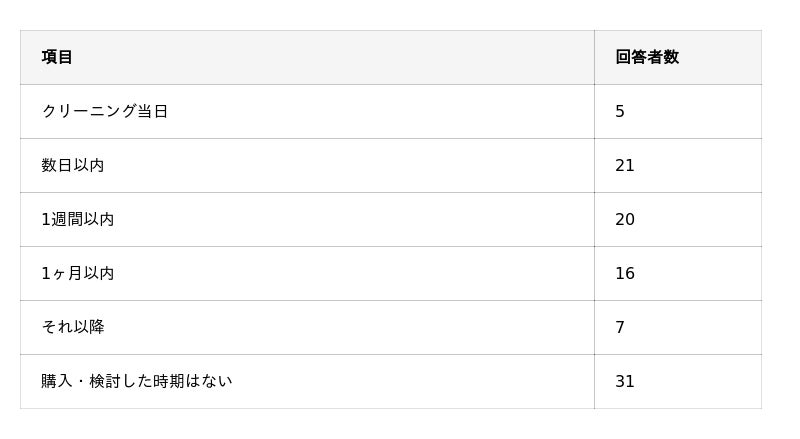This screenshot has height=439, width=800.
Task: Click the value 21 cell
Action: (x=625, y=166)
